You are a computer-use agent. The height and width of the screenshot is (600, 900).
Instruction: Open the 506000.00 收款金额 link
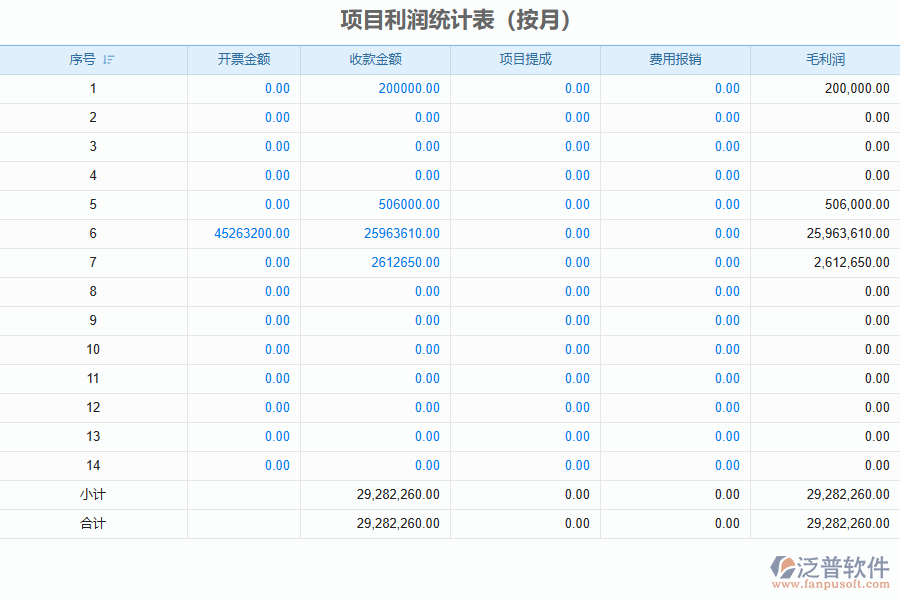(x=408, y=204)
